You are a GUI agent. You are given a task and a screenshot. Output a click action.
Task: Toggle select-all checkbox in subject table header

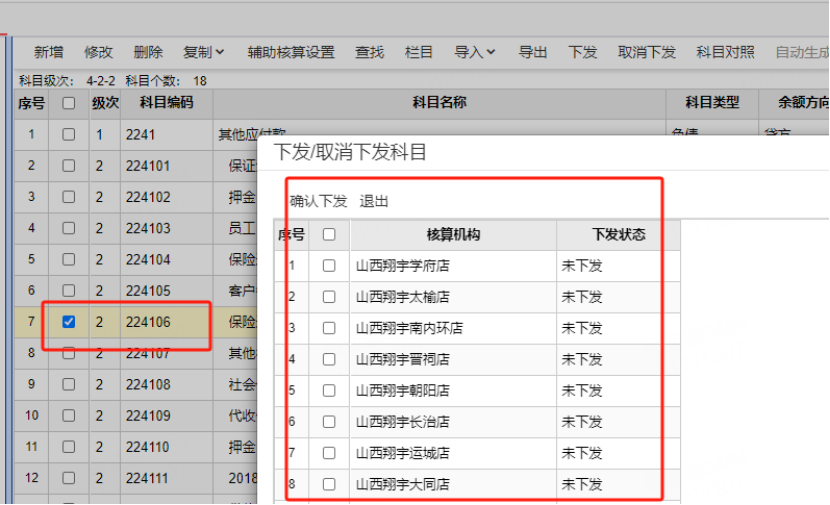pos(68,103)
